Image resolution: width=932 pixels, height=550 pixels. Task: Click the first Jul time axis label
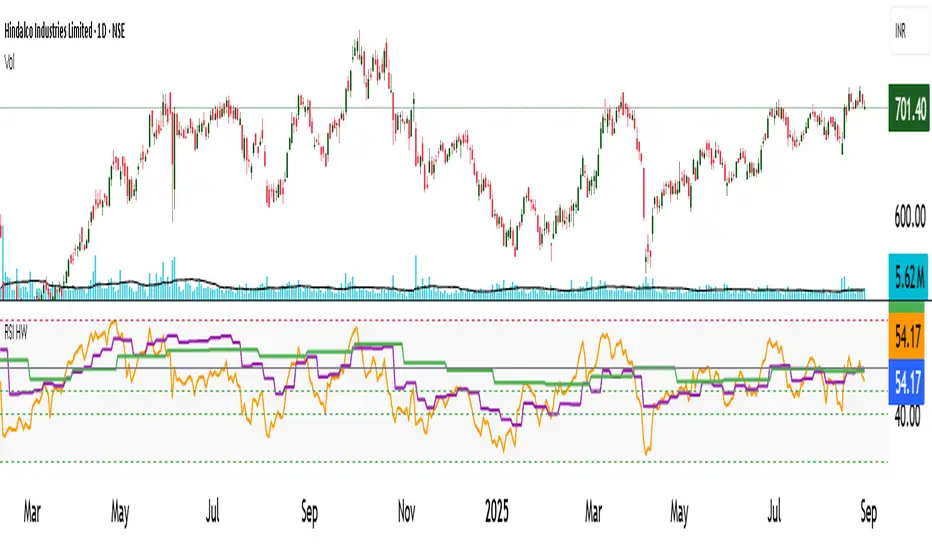212,512
